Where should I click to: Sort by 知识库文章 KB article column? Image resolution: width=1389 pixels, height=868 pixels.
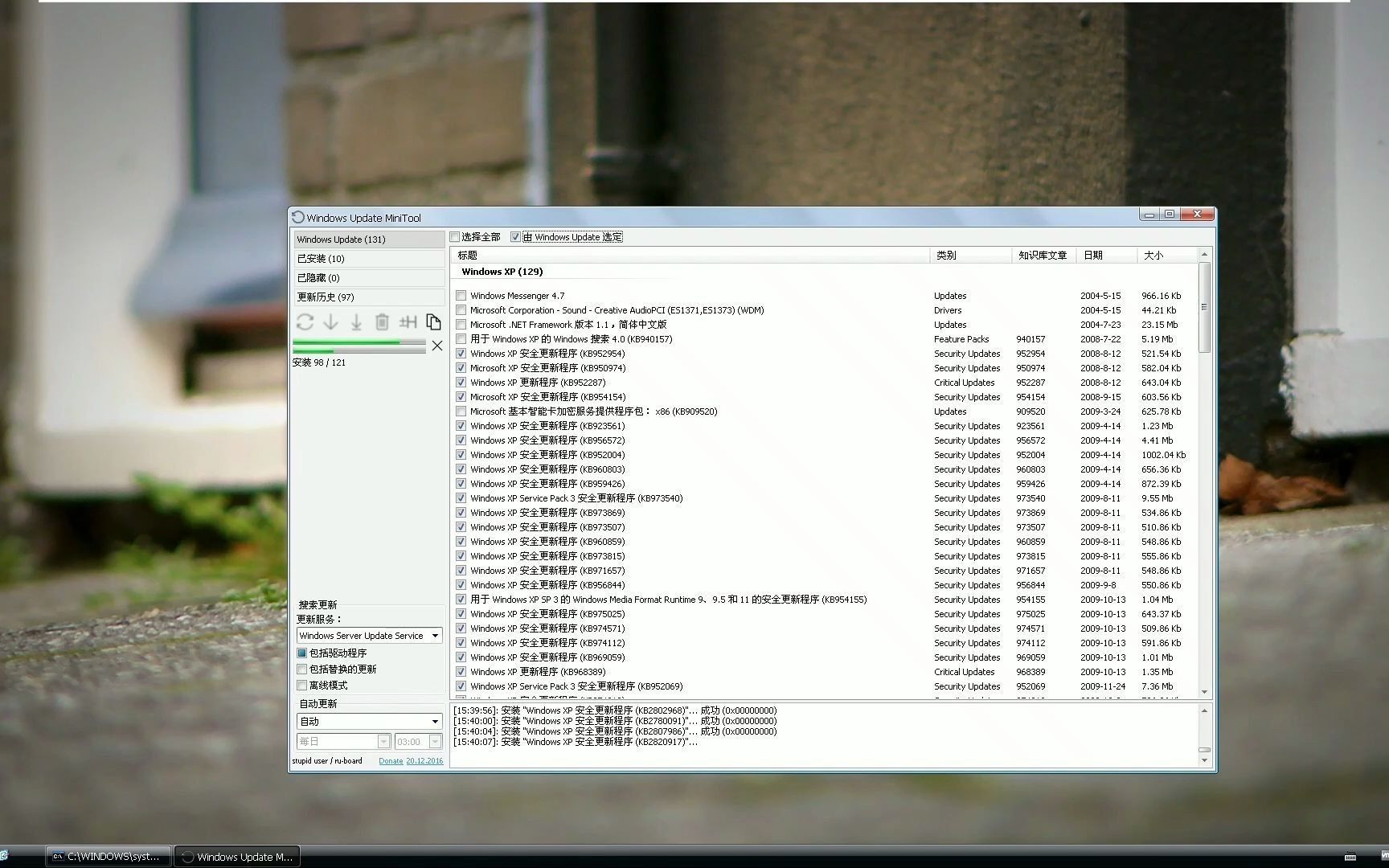point(1044,255)
